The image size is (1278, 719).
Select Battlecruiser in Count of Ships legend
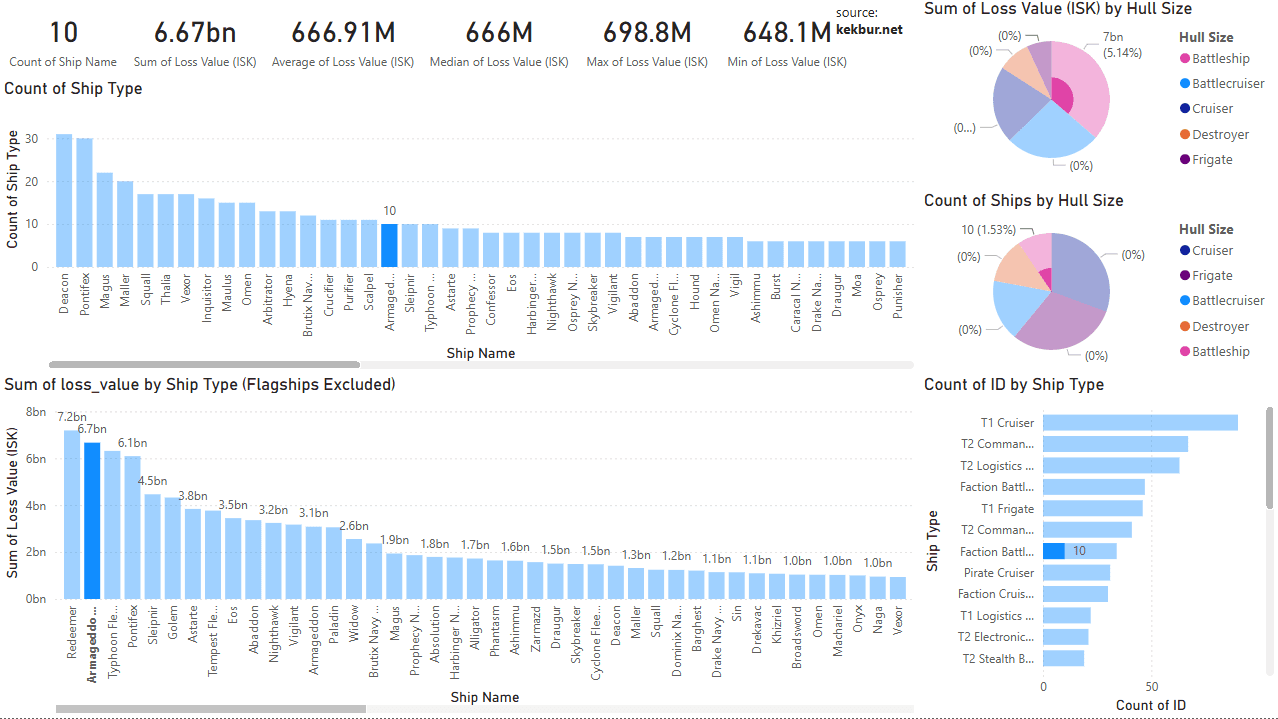pos(1227,301)
